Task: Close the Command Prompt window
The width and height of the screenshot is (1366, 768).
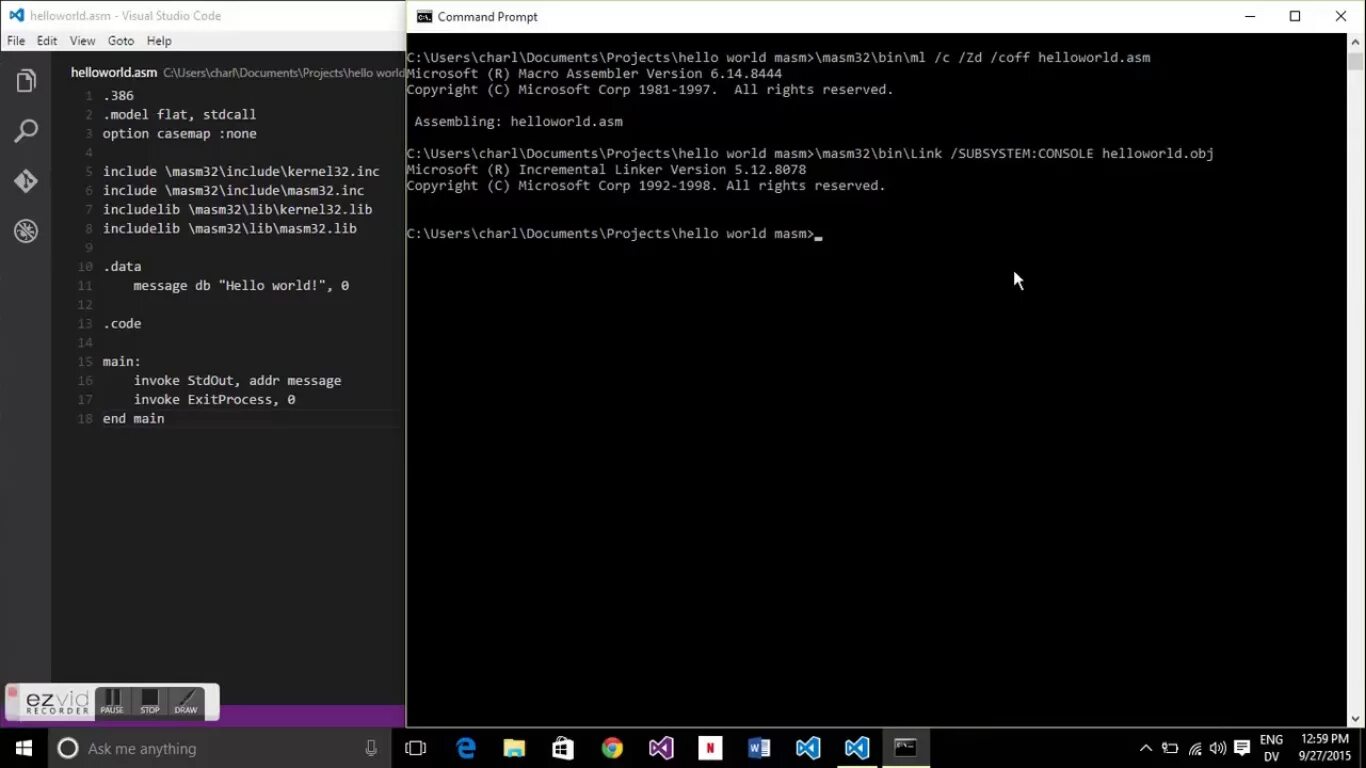Action: pos(1341,16)
